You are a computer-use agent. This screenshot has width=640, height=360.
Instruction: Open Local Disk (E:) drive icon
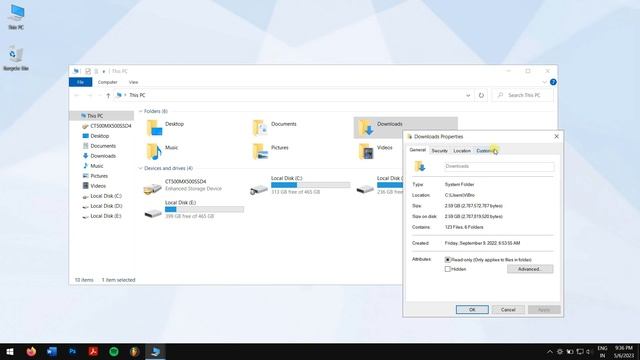153,213
